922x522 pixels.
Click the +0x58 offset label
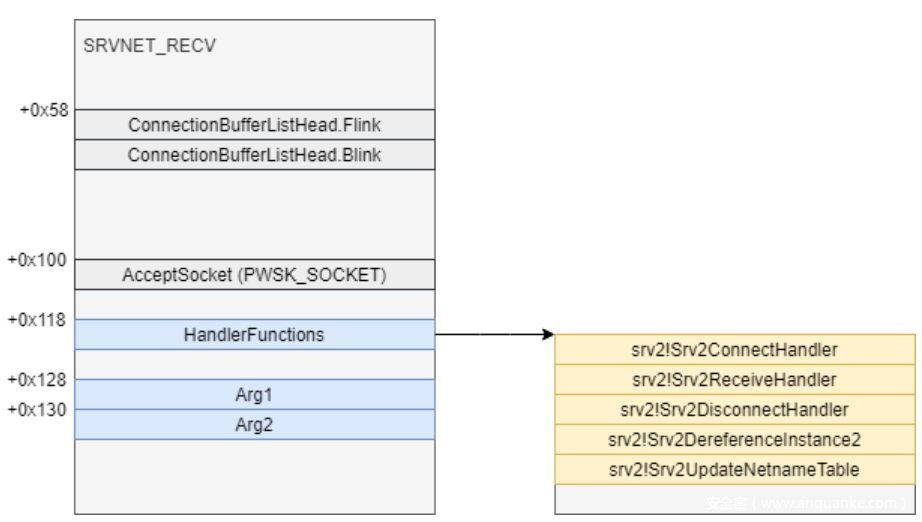click(44, 110)
